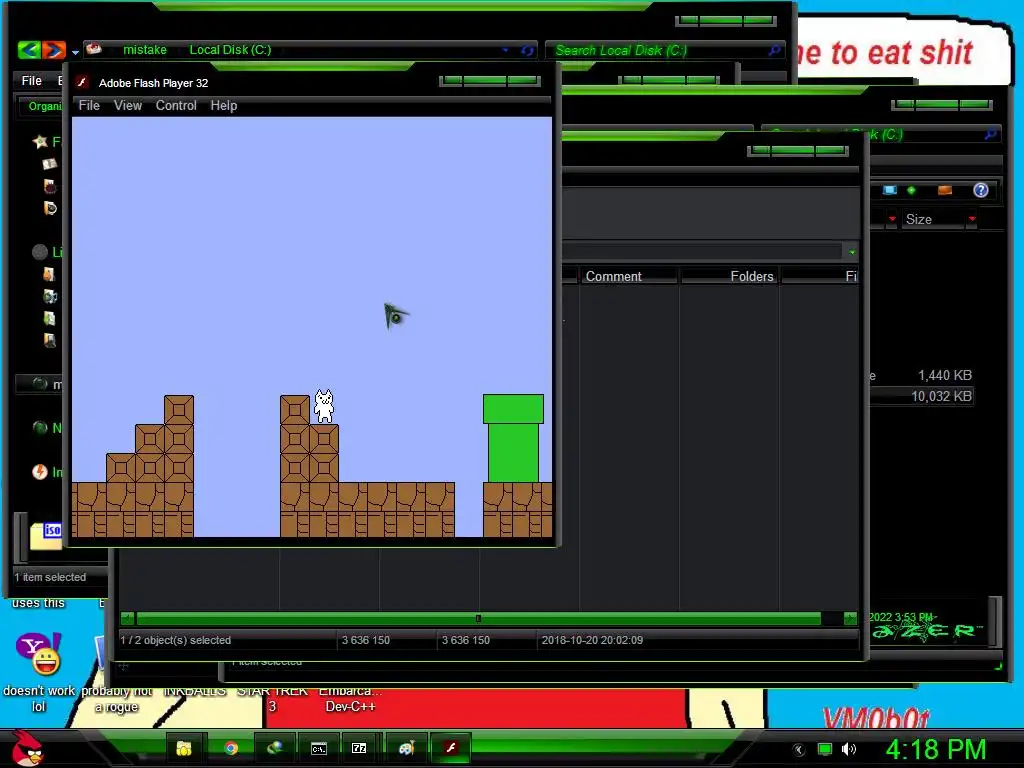Open the recent locations dropdown arrow

coord(75,52)
